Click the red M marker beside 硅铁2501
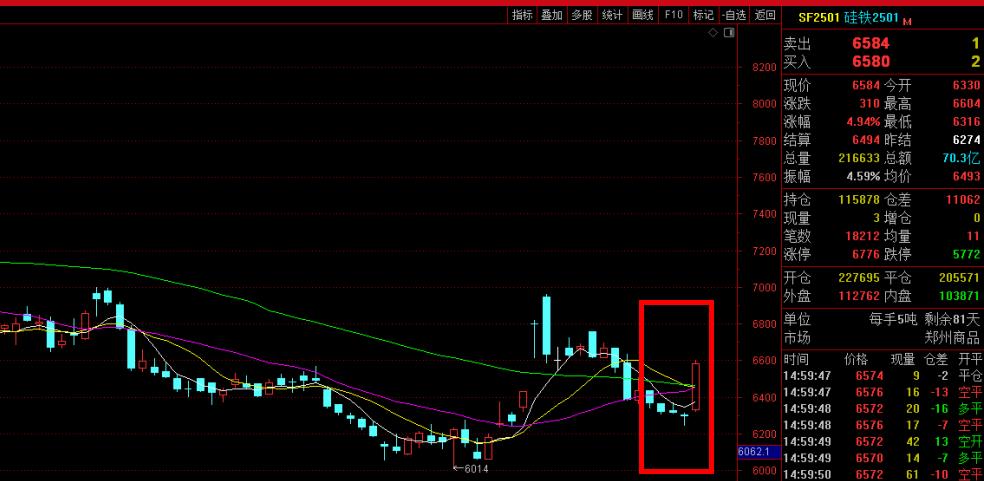 [x=907, y=19]
